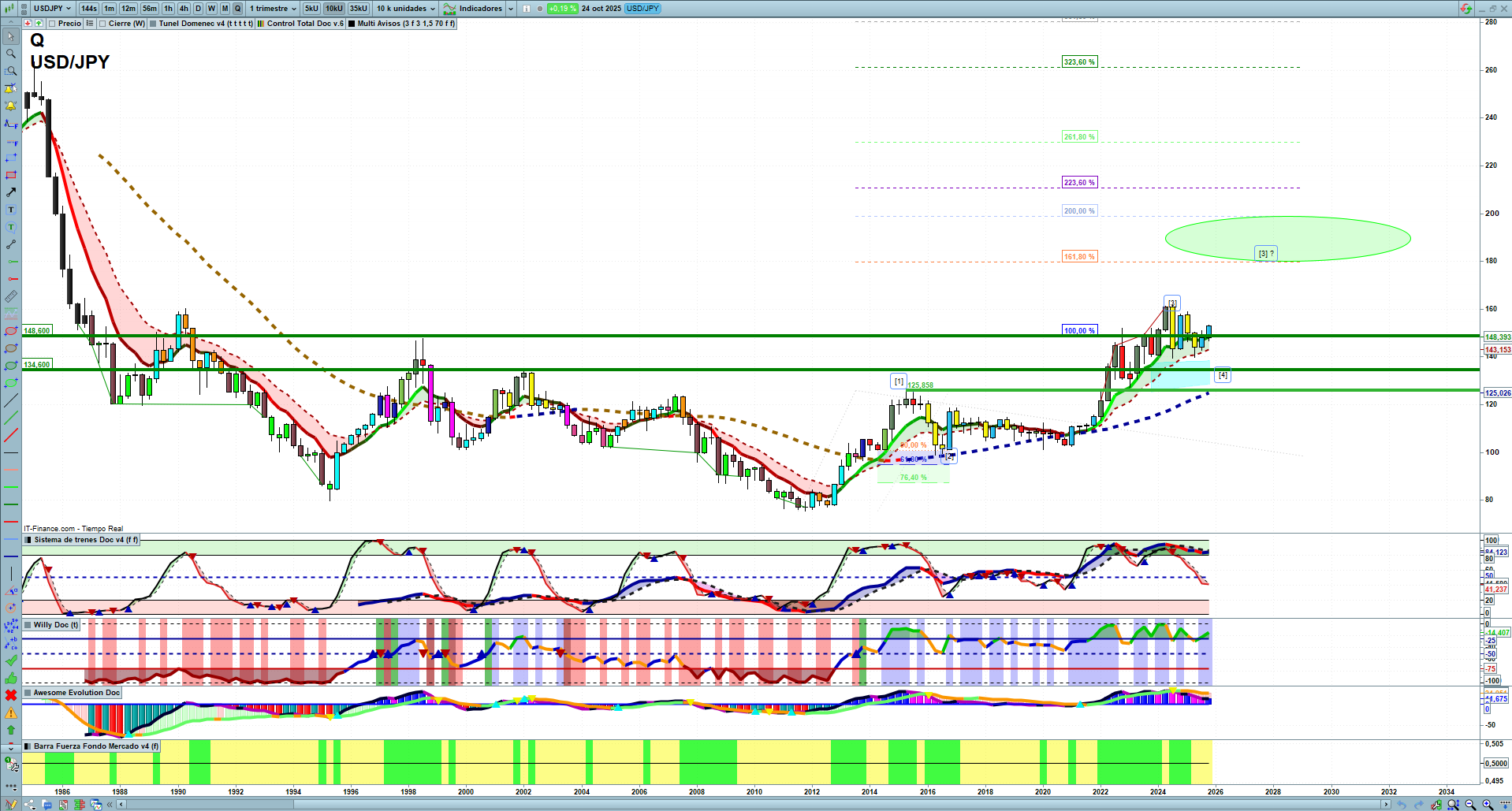This screenshot has width=1512, height=811.
Task: Click the zoom in magnifier in bottom bar
Action: point(1488,805)
